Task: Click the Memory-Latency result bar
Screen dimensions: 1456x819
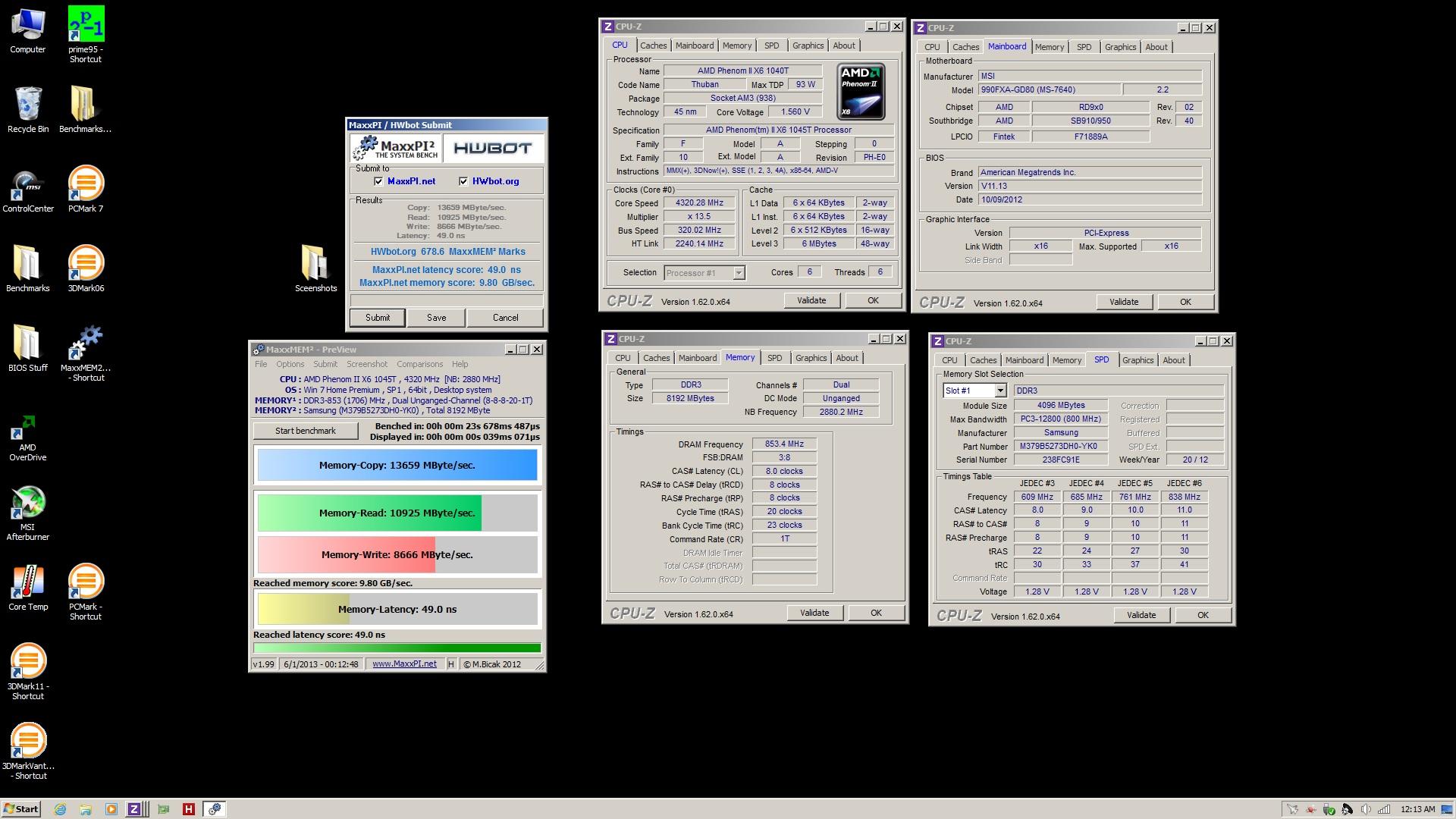Action: pos(397,609)
